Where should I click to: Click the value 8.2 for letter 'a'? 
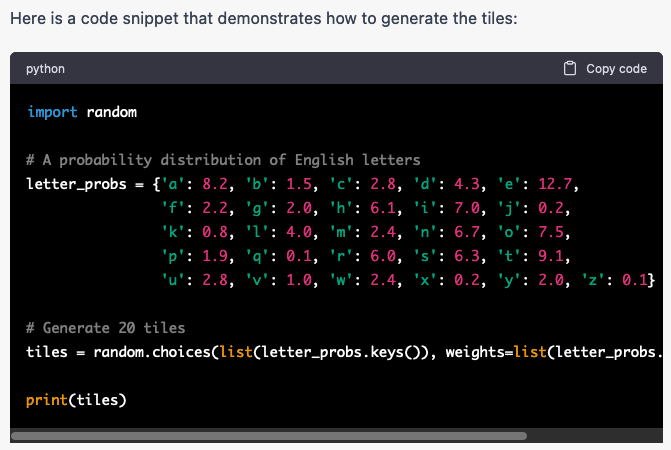pos(215,184)
